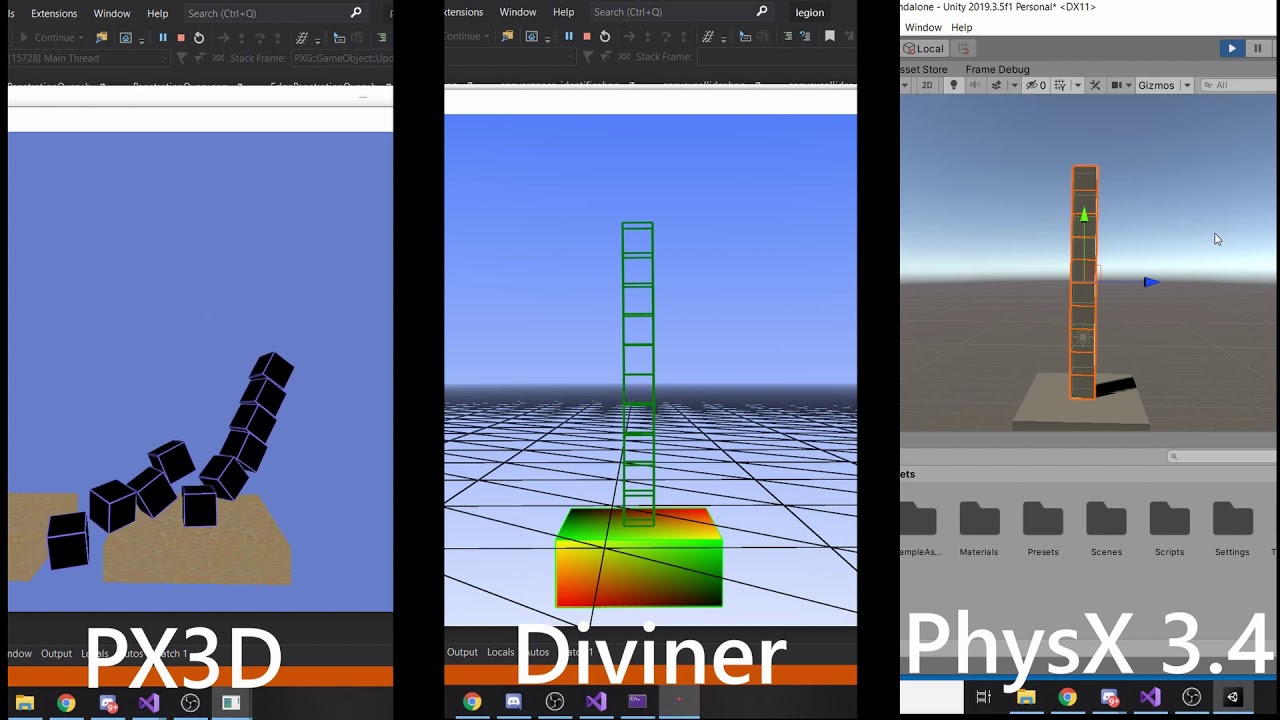Screen dimensions: 1280x720
Task: Open Visual Studio from the Diviner taskbar
Action: 596,701
